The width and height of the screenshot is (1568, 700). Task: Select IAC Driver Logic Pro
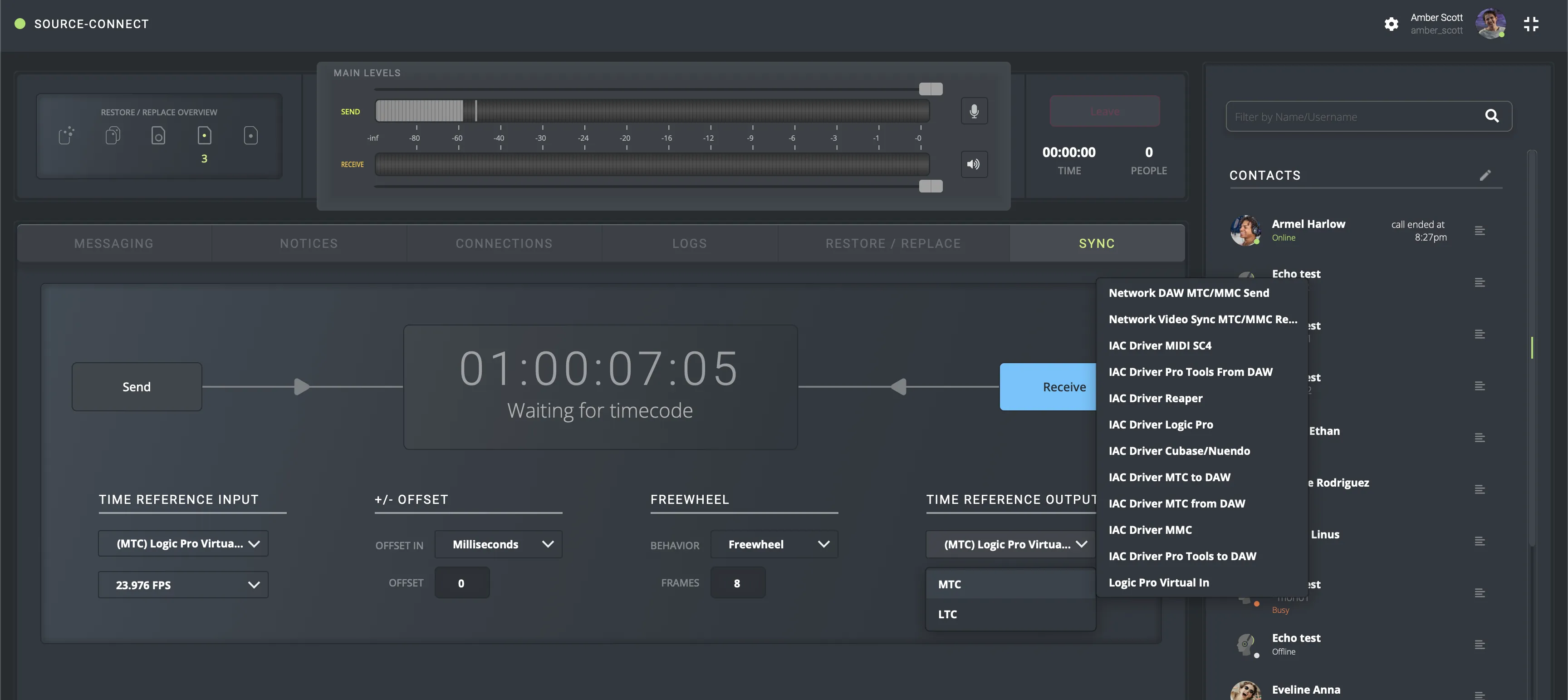(x=1202, y=424)
